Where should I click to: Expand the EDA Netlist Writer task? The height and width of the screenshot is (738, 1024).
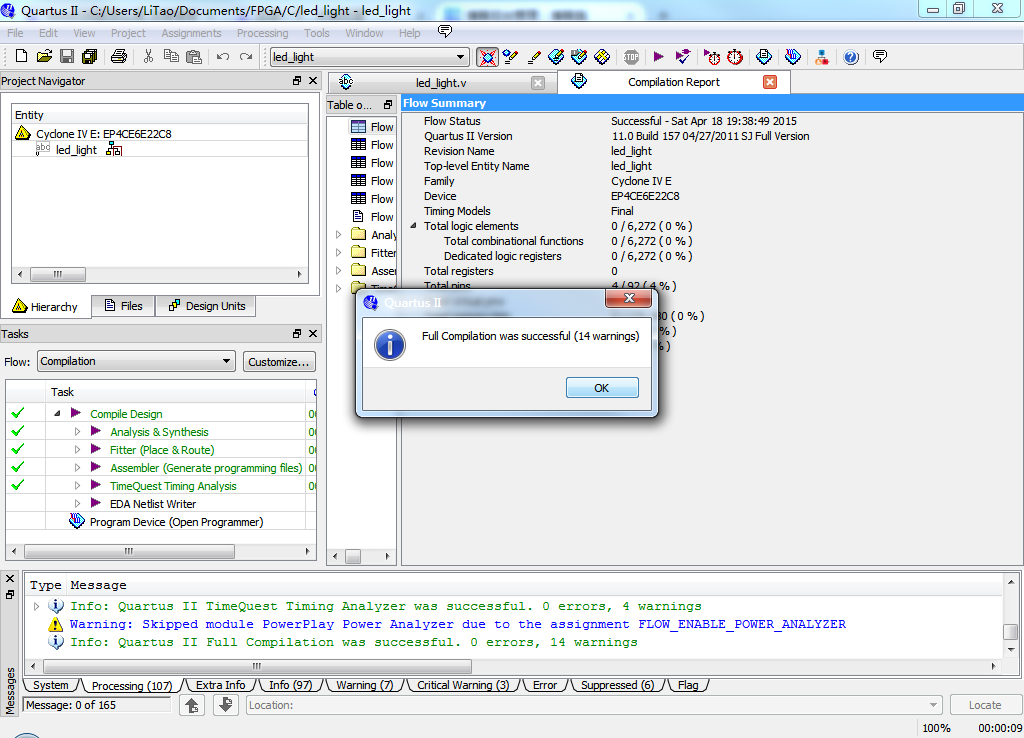(x=77, y=504)
